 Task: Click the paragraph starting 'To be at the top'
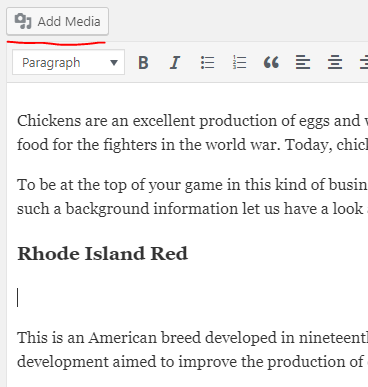192,197
